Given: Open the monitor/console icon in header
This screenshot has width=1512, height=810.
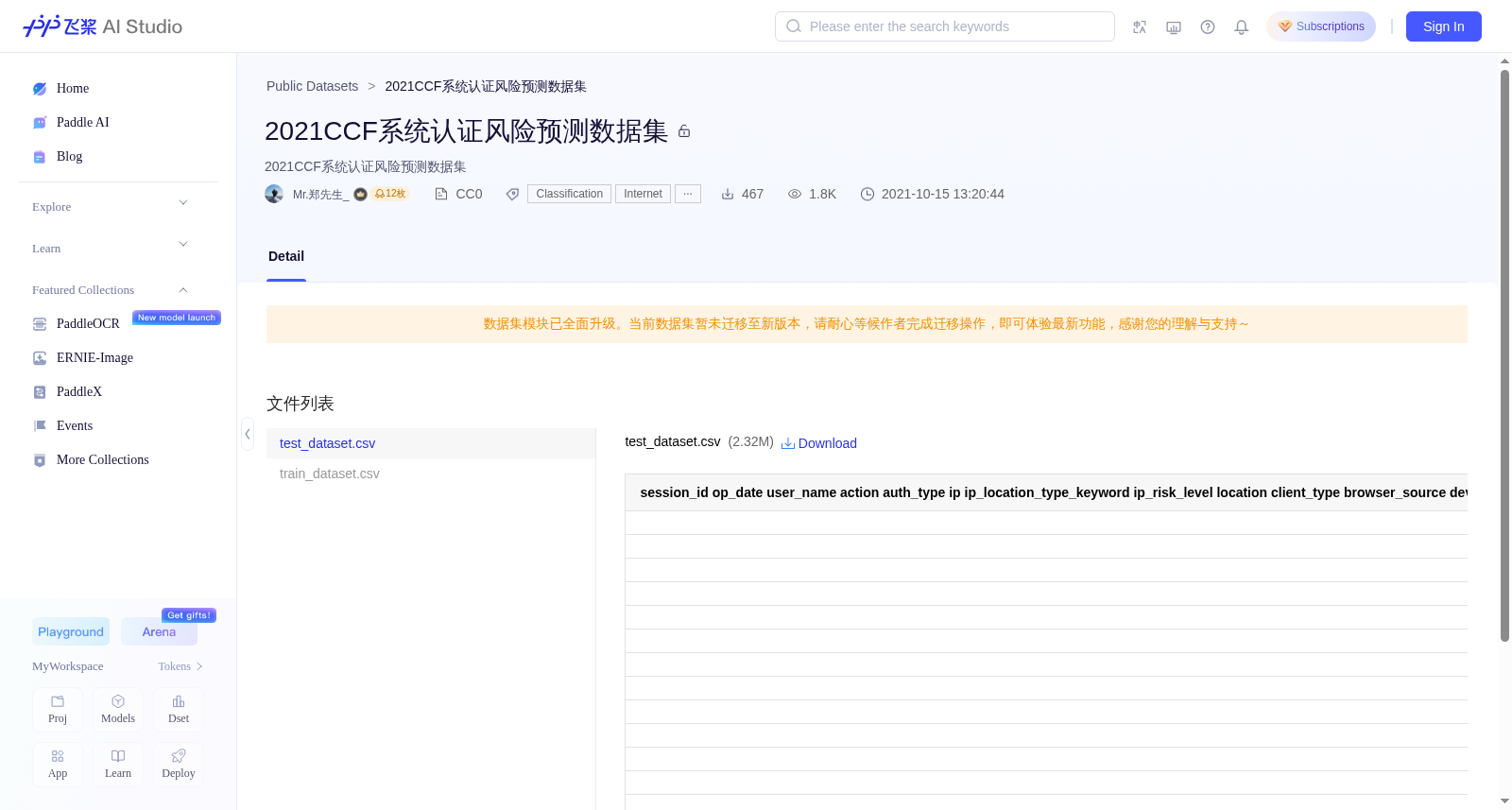Looking at the screenshot, I should pos(1174,26).
